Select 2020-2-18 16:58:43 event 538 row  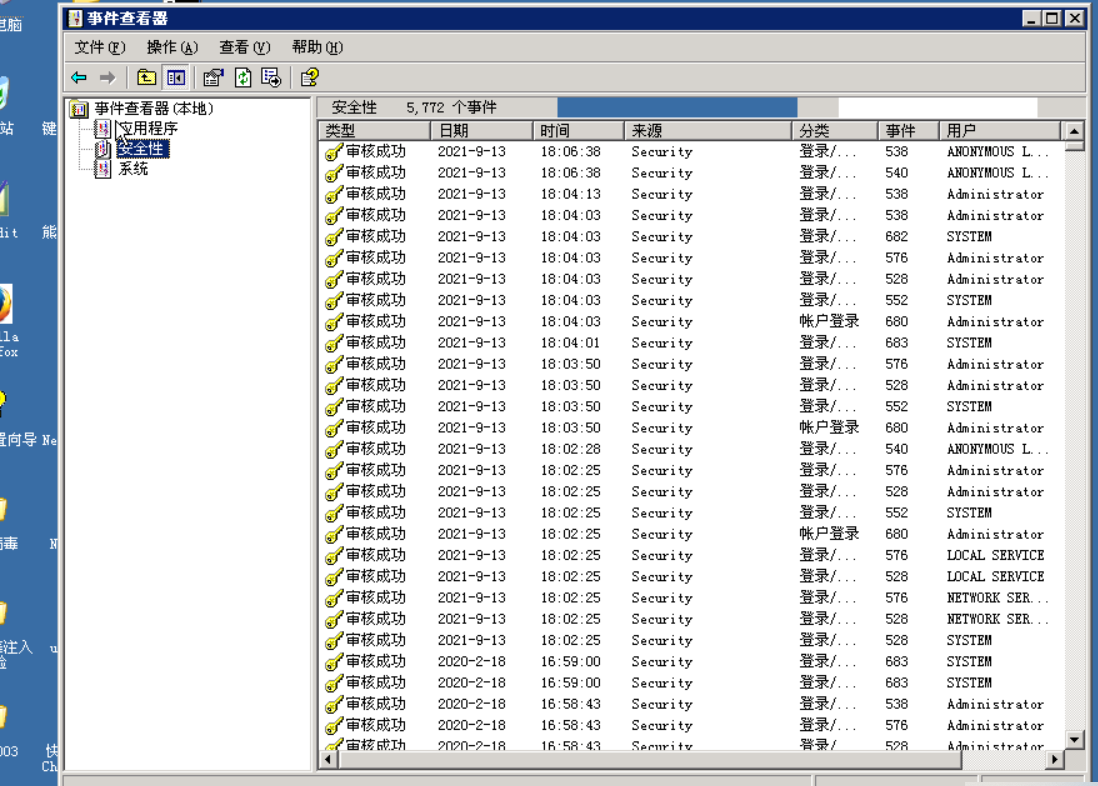coord(692,704)
